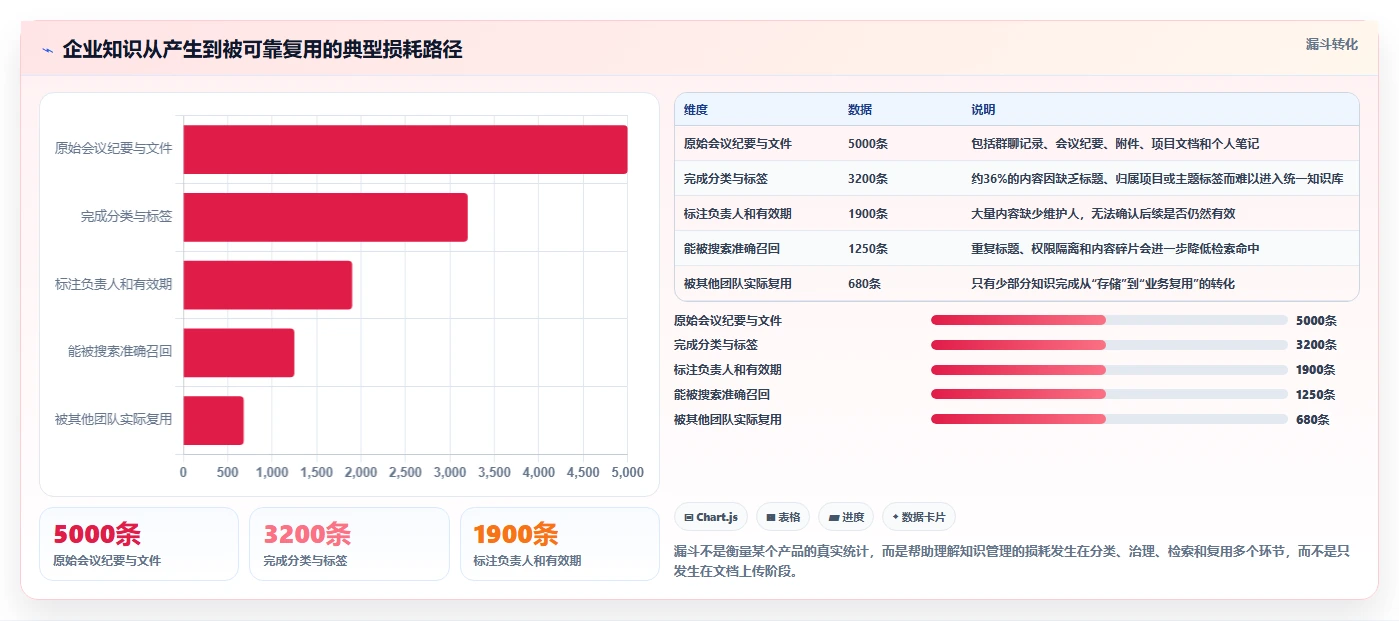Screen dimensions: 1399x621
Task: Click the page title 企业知识从产生到被可靠复用的典型损耗路径
Action: pyautogui.click(x=262, y=50)
